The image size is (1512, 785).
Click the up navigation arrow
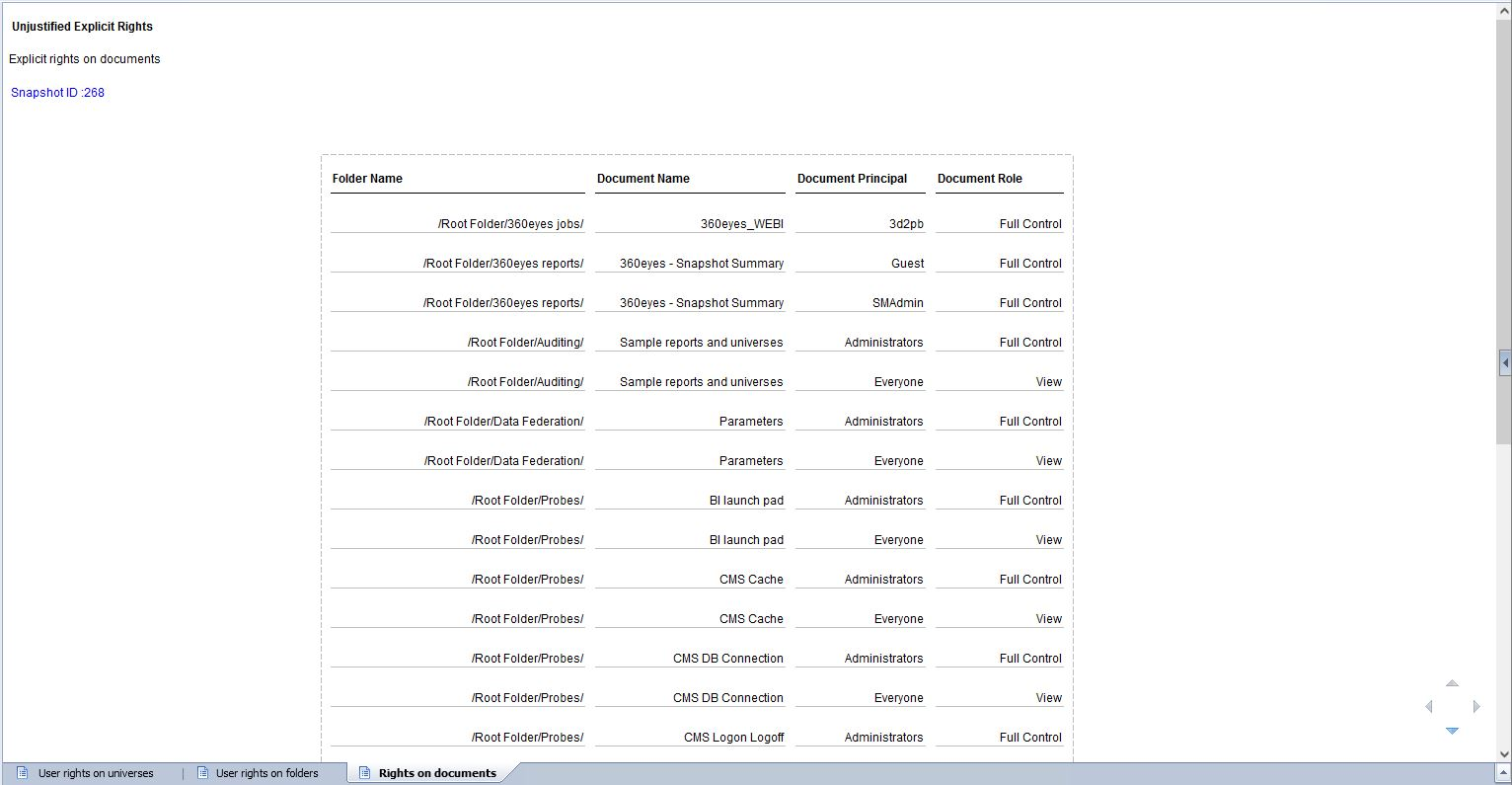click(x=1452, y=682)
